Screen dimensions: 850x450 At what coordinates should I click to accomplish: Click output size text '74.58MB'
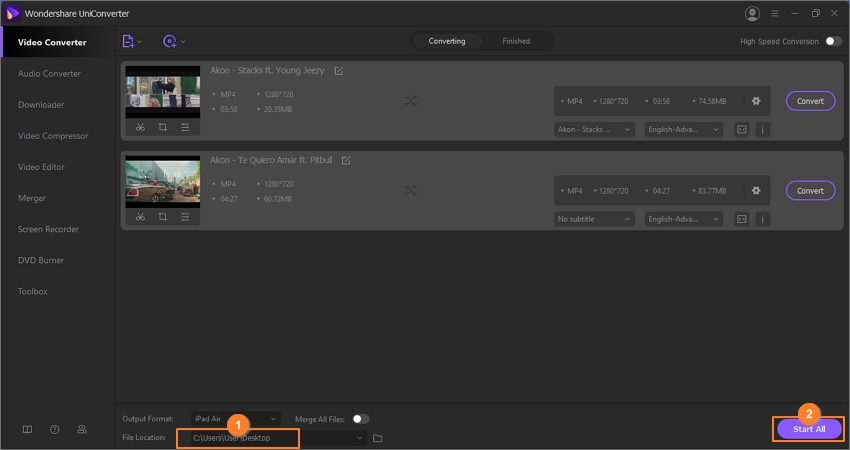pos(712,101)
